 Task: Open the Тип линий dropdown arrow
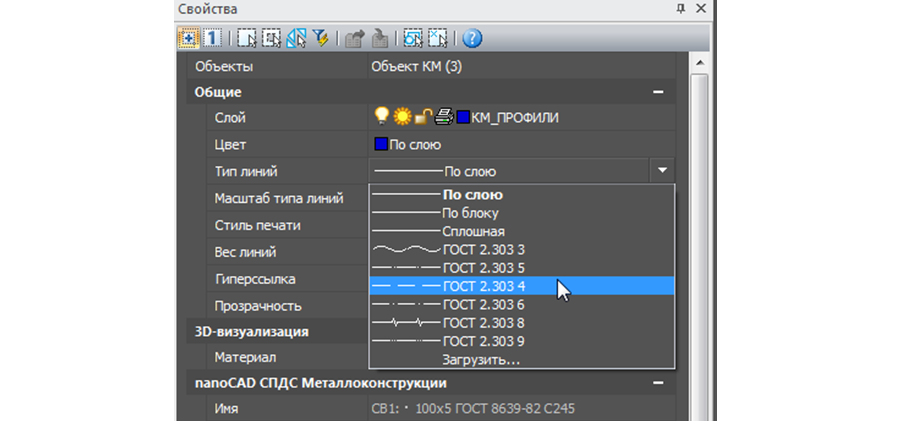662,170
